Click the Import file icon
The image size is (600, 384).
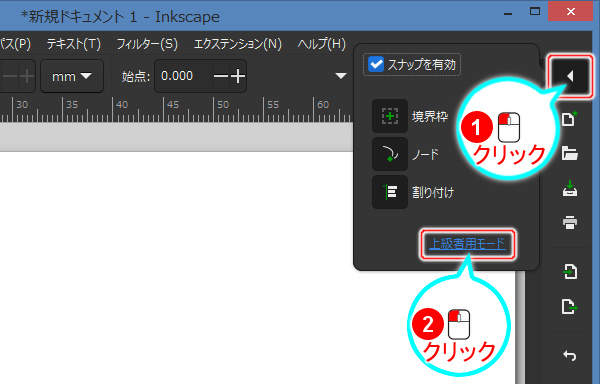[570, 272]
